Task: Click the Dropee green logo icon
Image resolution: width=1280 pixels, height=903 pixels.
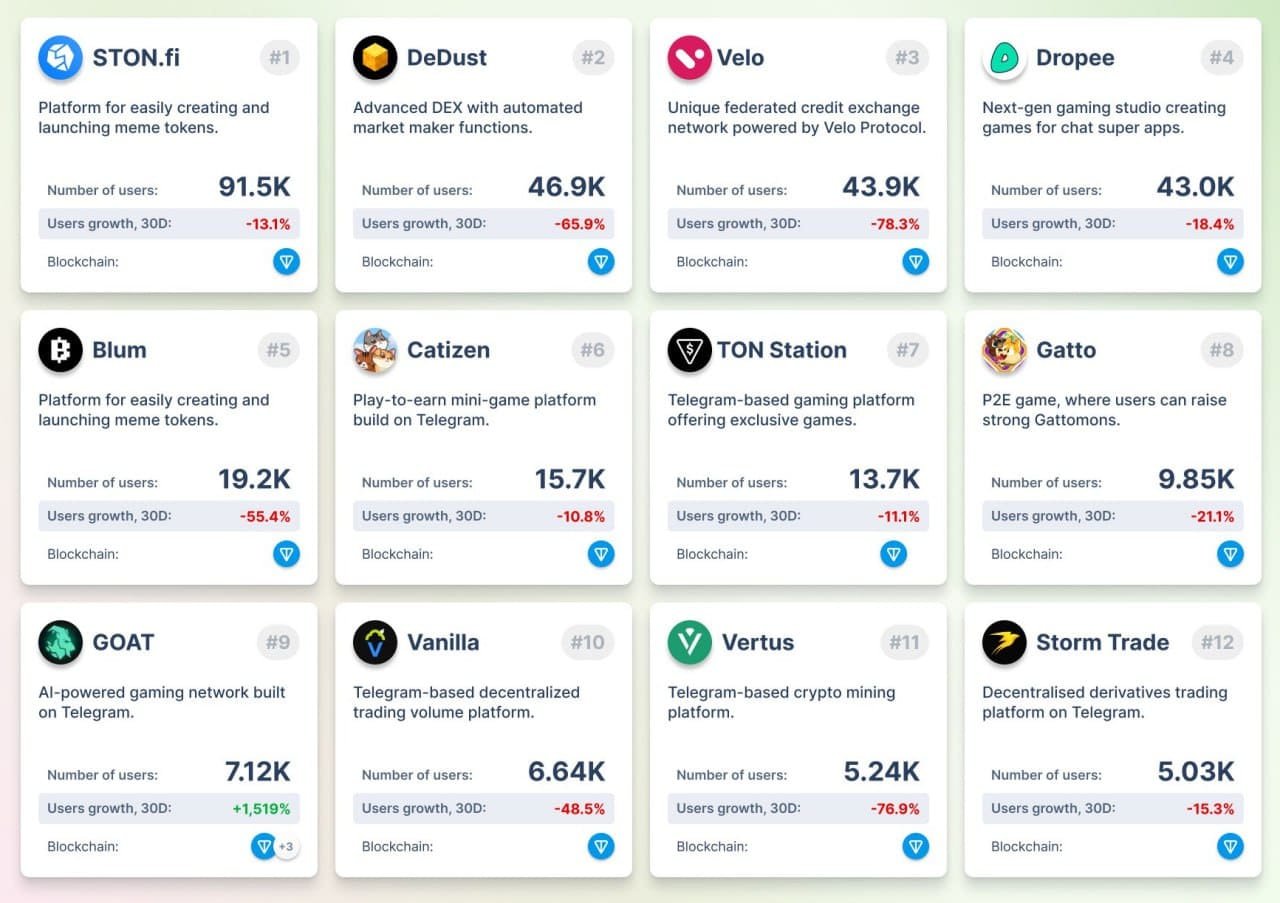Action: tap(1004, 59)
